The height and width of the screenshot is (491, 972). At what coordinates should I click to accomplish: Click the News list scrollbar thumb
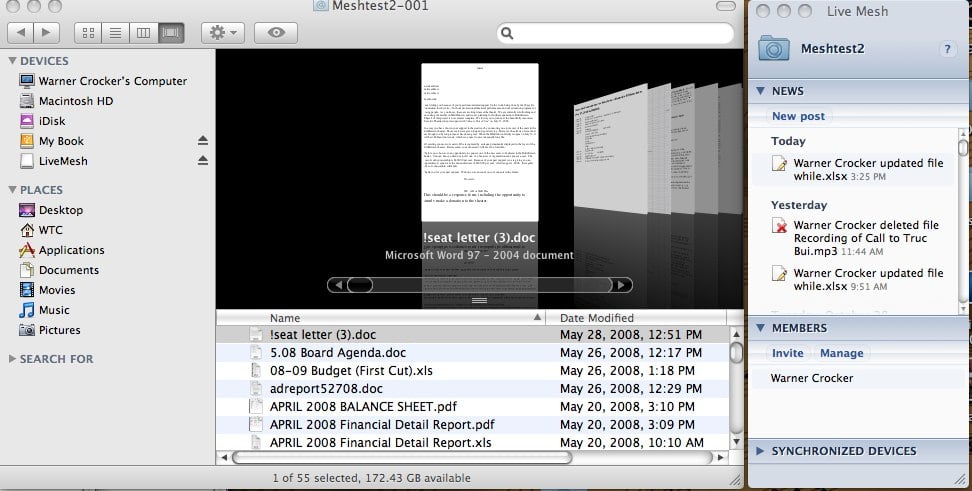click(963, 148)
